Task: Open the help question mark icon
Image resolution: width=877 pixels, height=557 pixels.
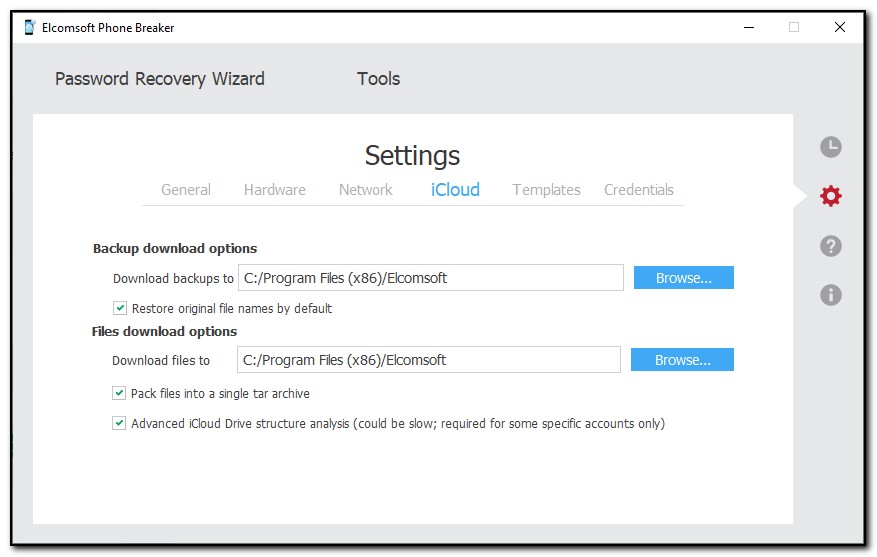Action: point(830,246)
